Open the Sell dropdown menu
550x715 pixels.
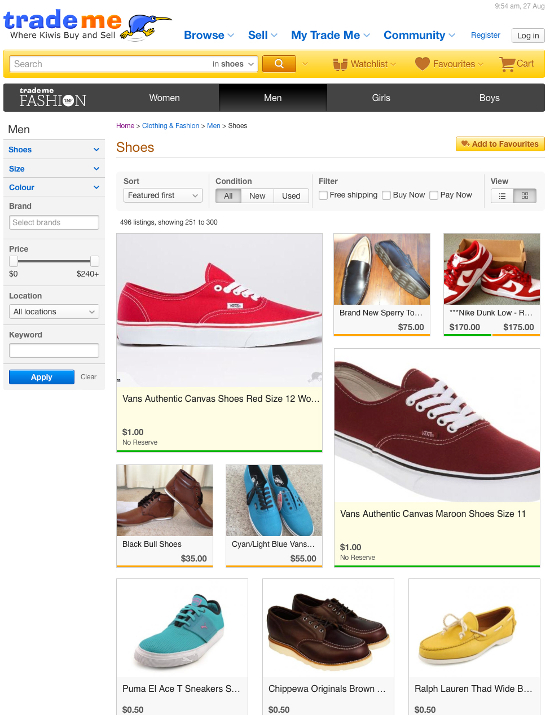(262, 35)
